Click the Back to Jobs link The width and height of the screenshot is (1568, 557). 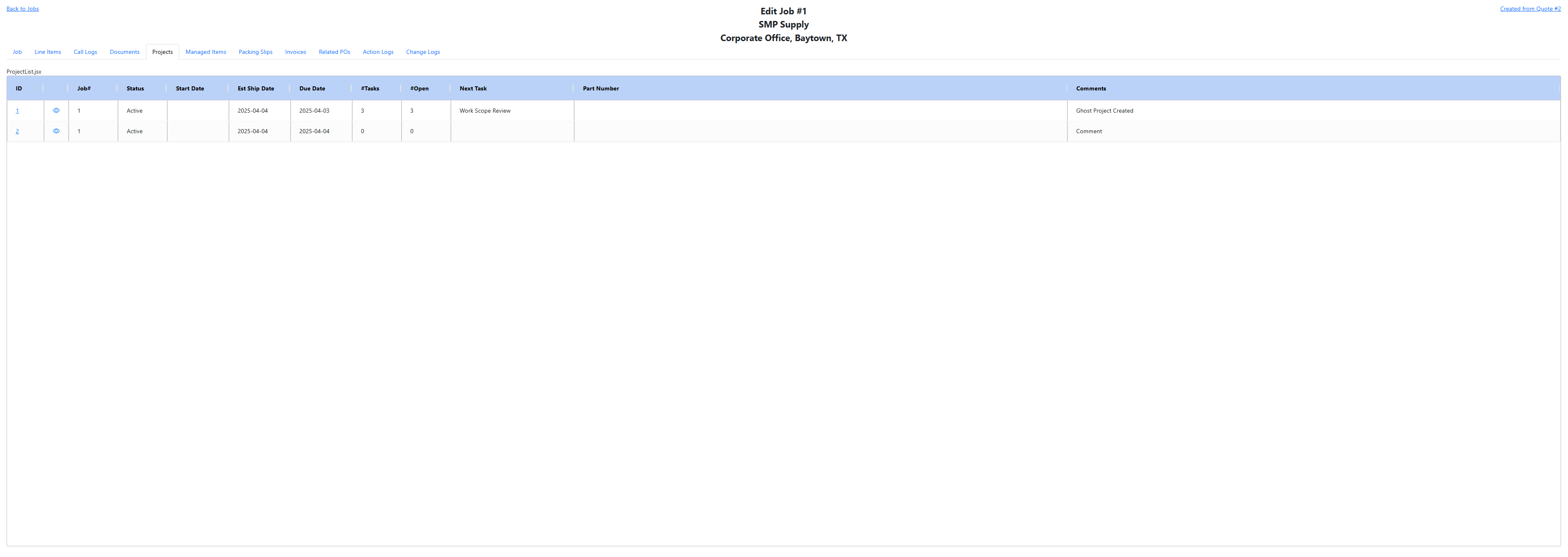click(22, 9)
